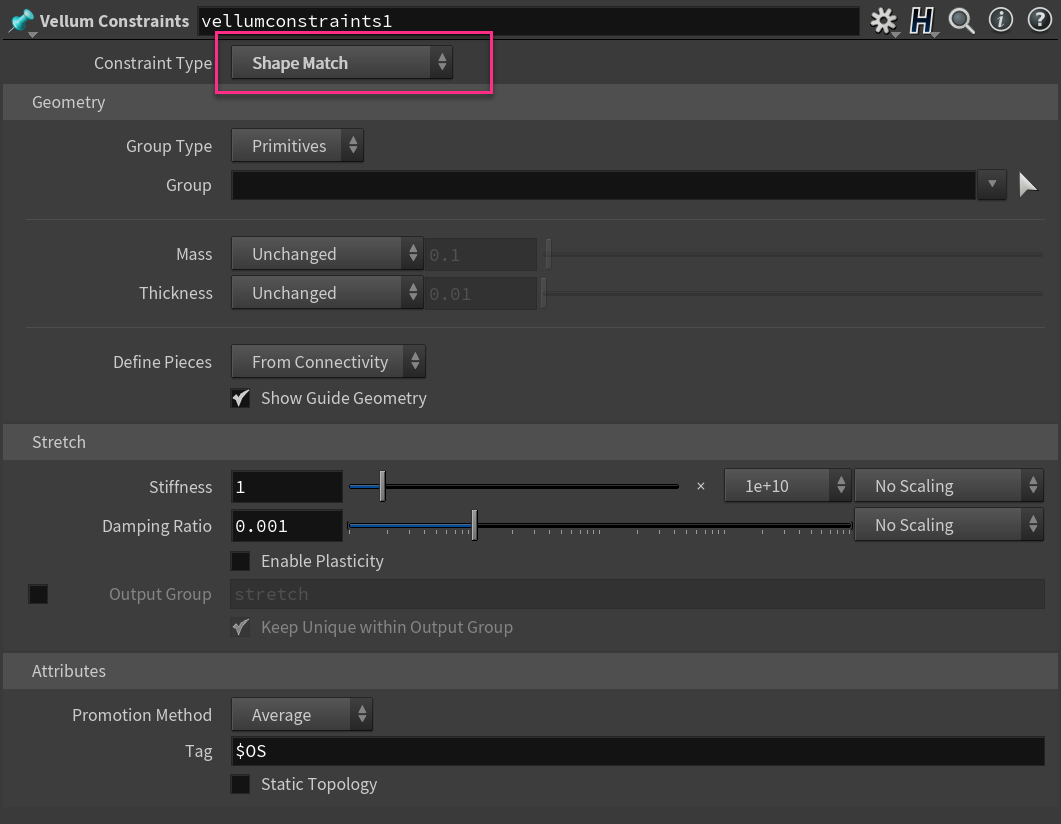
Task: Click the Stiffness value field
Action: click(x=287, y=486)
